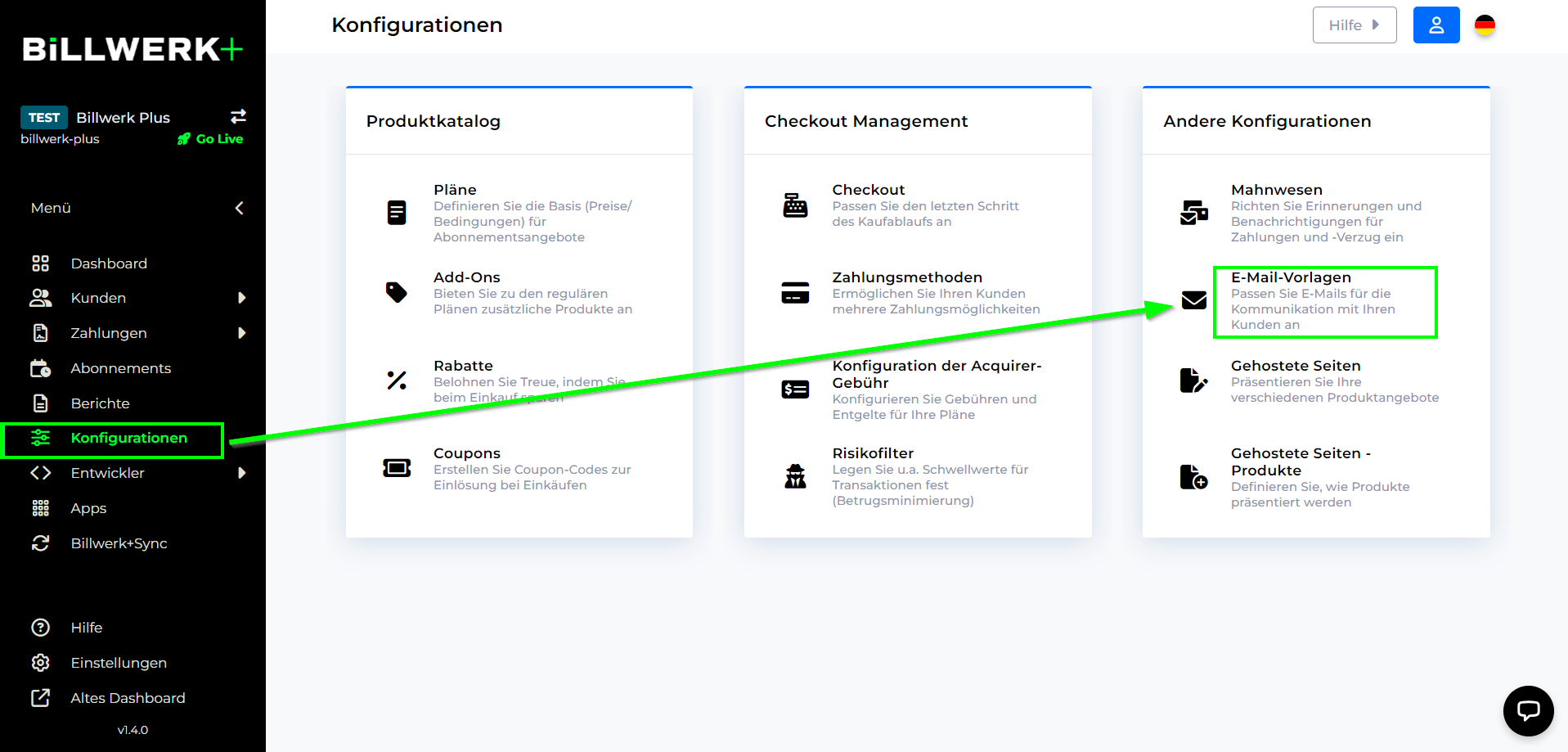Open Zahlungsmethoden configuration

(x=907, y=277)
